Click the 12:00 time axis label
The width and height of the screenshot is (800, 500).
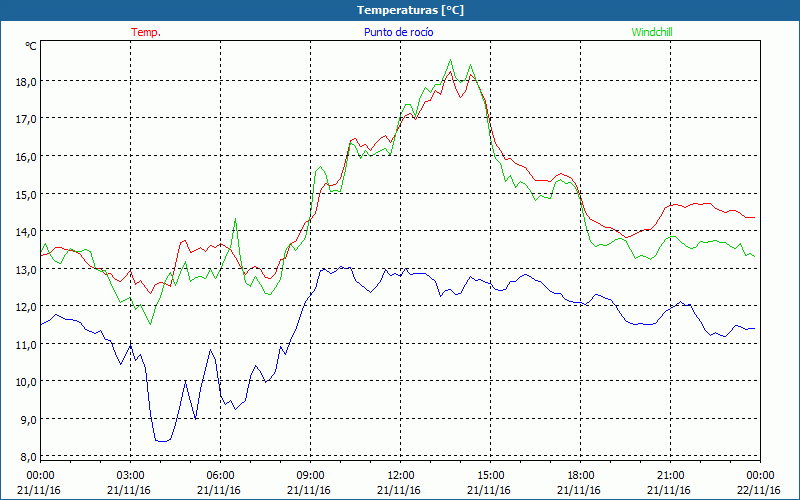(x=401, y=476)
